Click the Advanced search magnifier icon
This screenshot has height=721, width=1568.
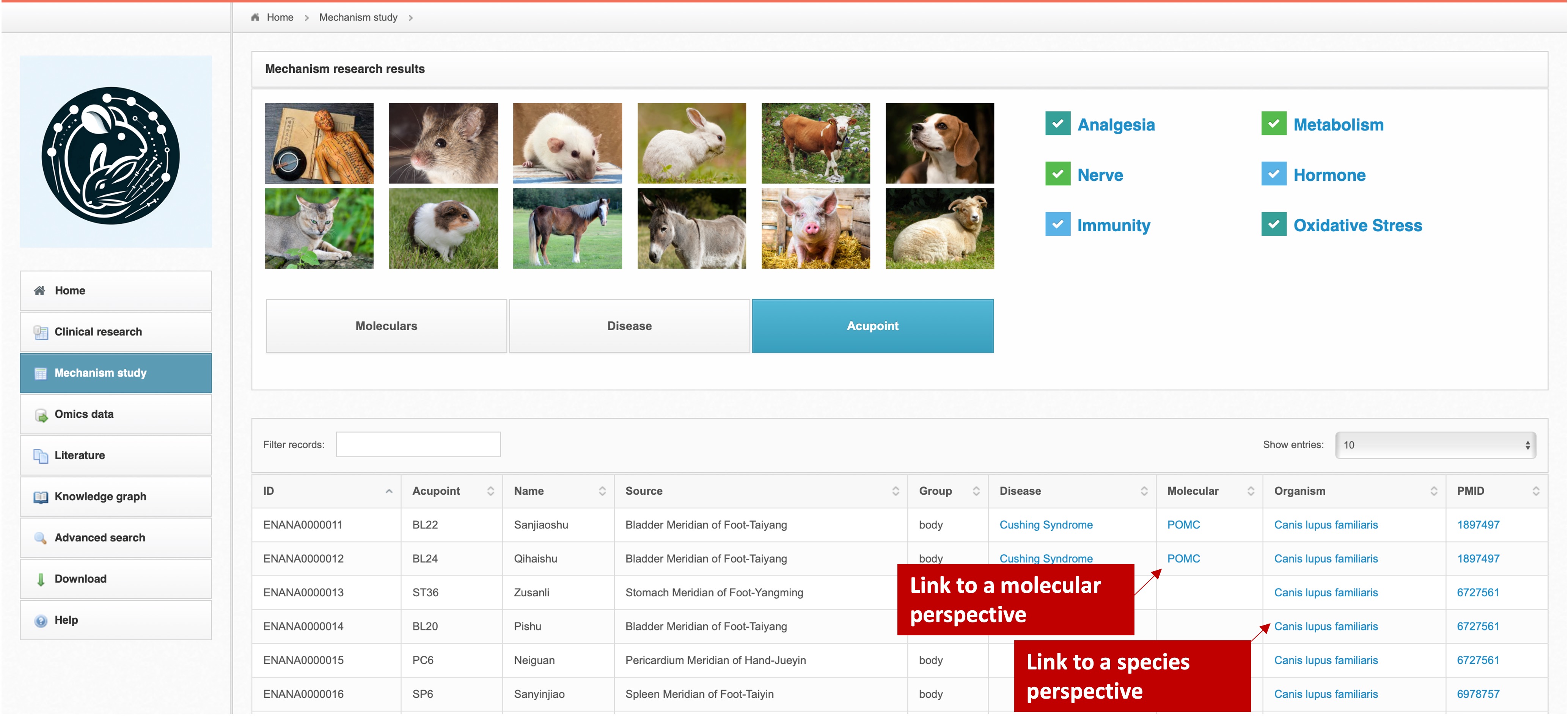41,538
